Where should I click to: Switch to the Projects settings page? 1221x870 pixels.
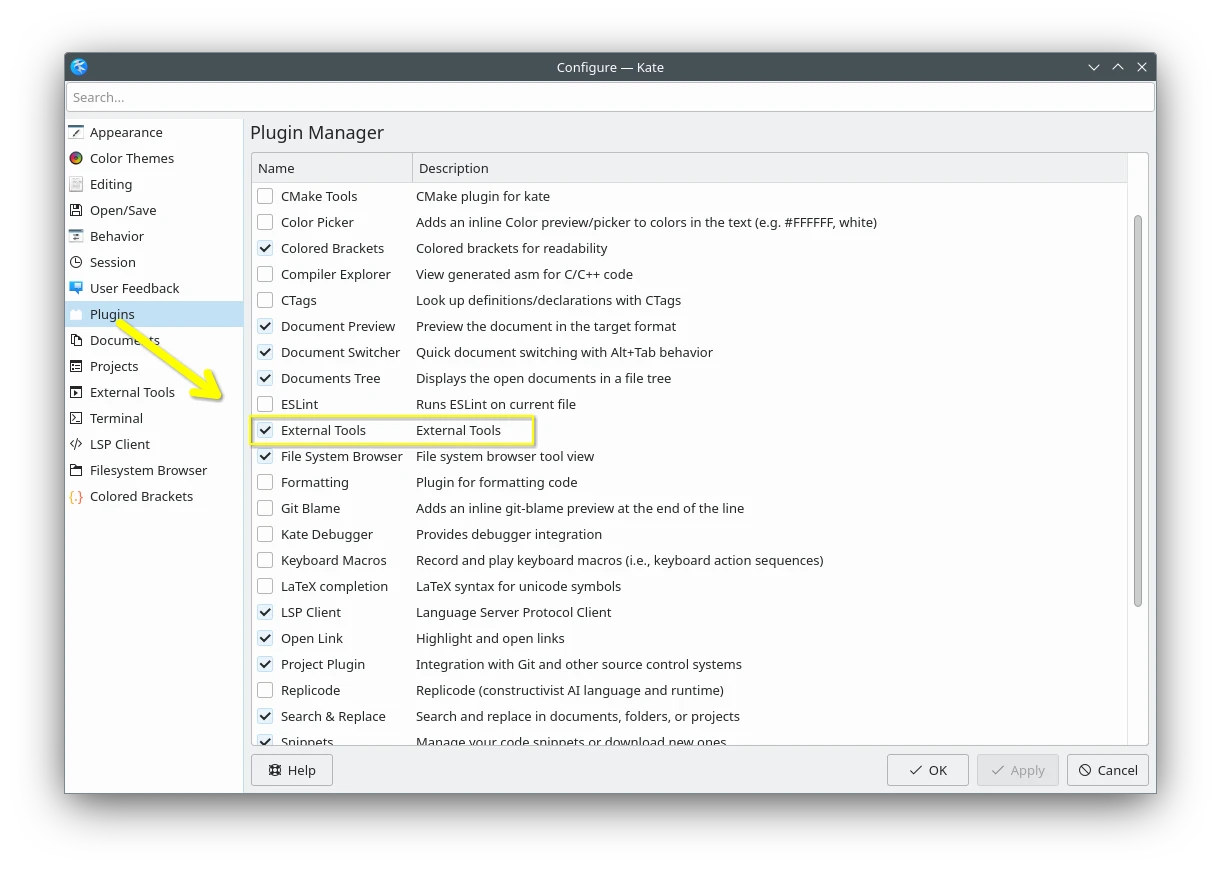pos(114,366)
